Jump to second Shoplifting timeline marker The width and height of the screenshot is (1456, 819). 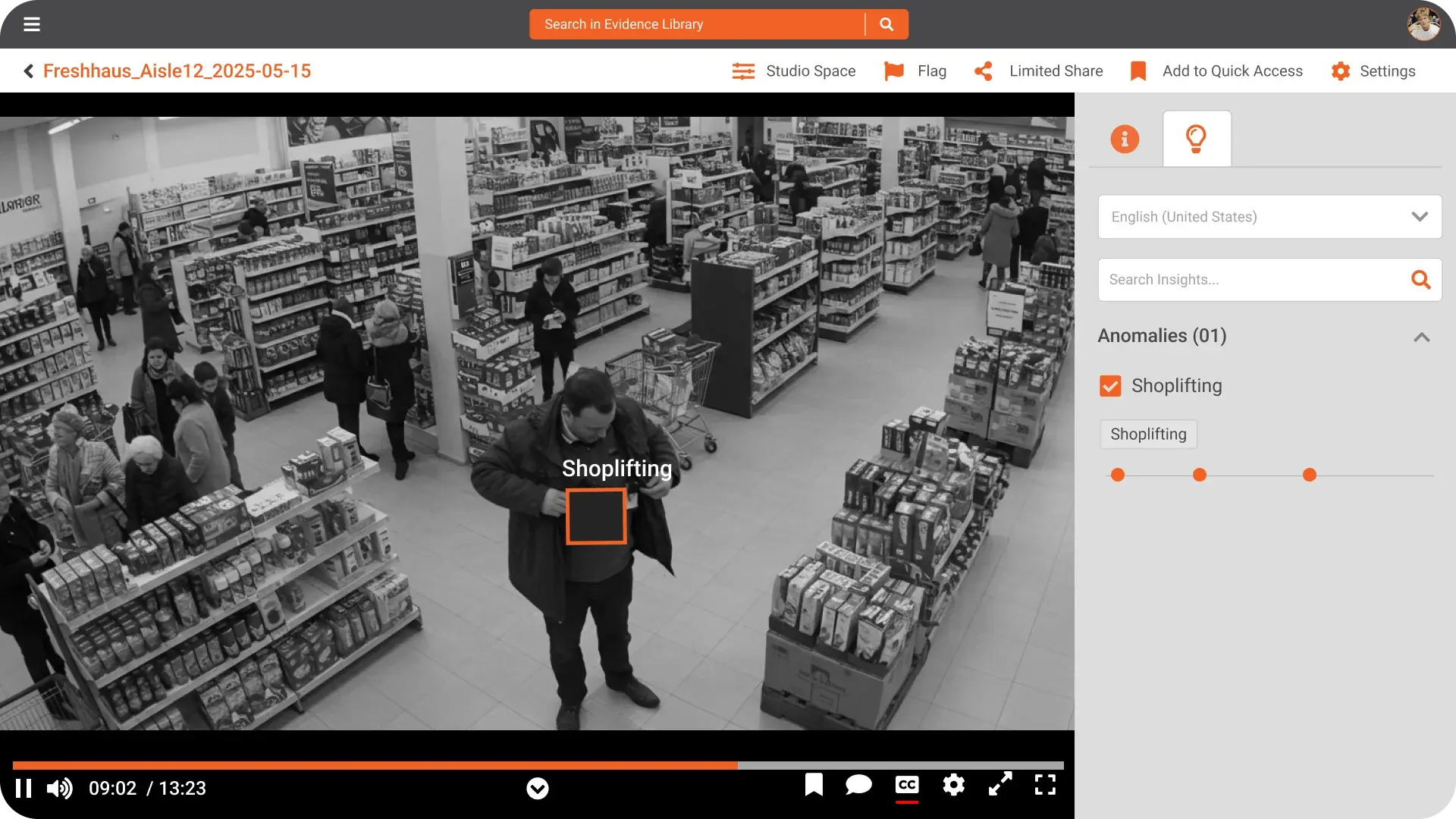(1199, 475)
